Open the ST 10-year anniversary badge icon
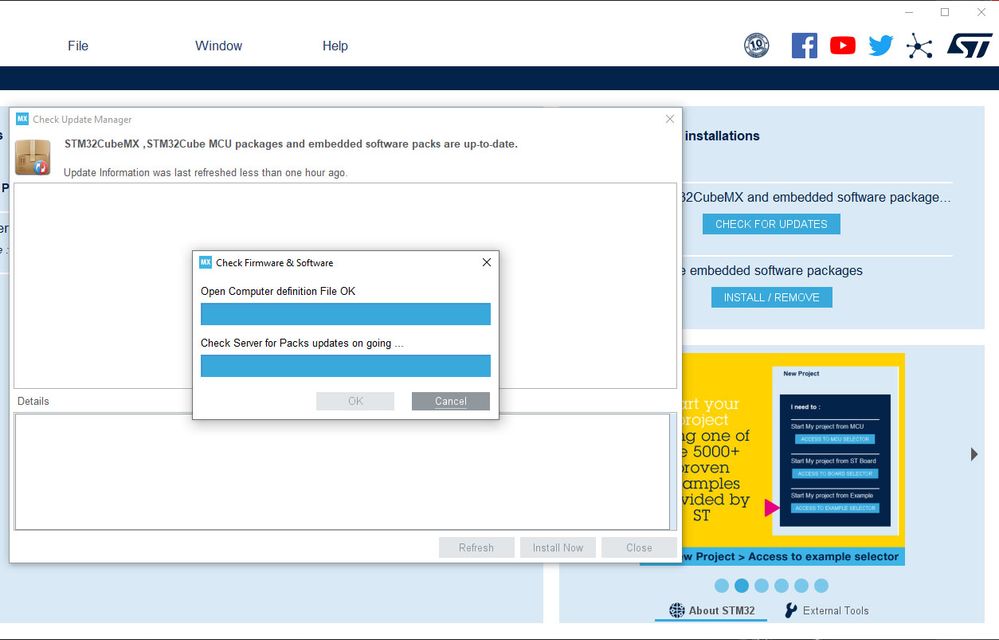The image size is (999, 640). point(756,45)
